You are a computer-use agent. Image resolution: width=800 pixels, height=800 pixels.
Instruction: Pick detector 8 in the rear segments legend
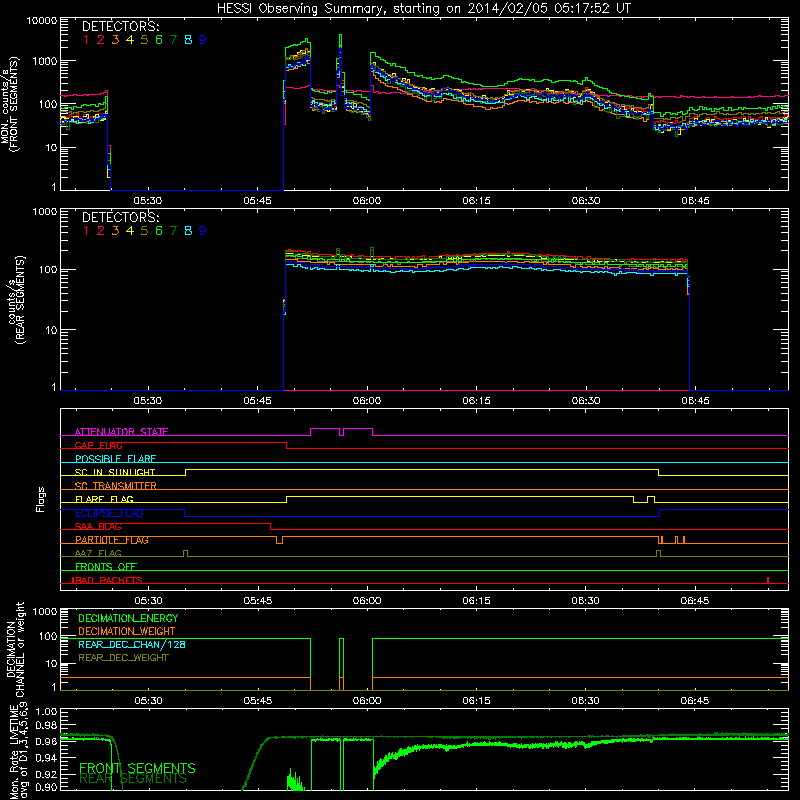188,231
